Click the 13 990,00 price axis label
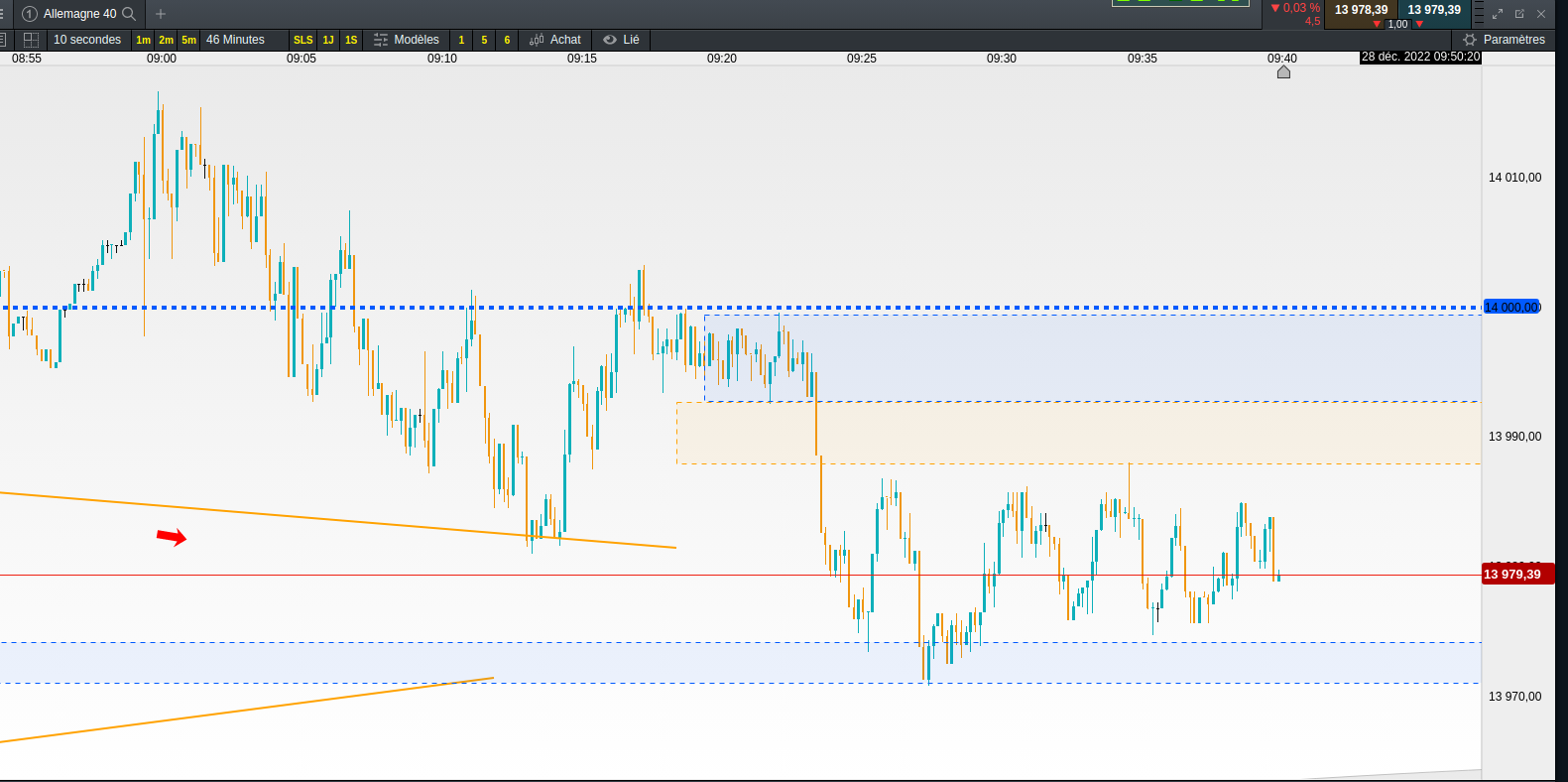The width and height of the screenshot is (1568, 782). point(1515,437)
